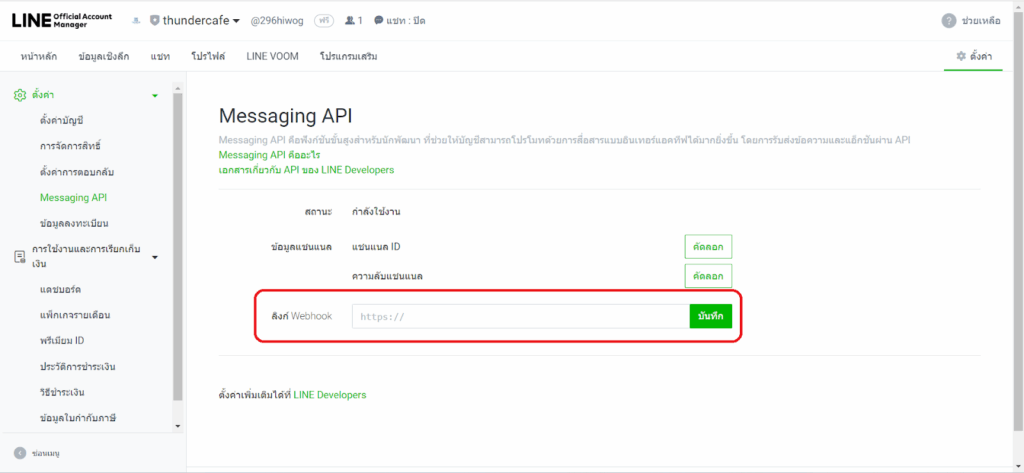Screen dimensions: 1024x473
Task: Open the แชท tab in the top navigation
Action: (160, 56)
